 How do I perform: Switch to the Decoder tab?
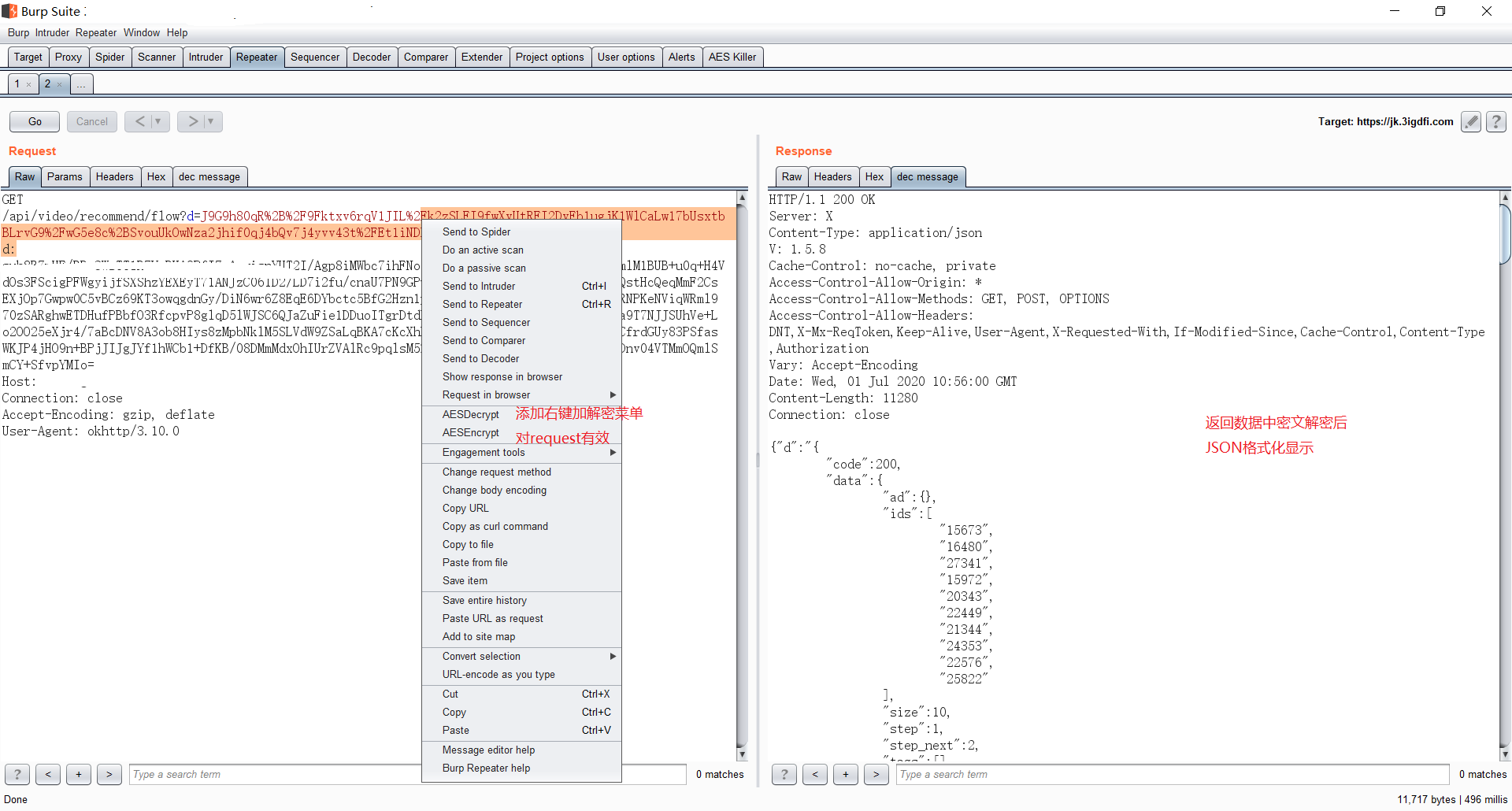click(x=372, y=57)
